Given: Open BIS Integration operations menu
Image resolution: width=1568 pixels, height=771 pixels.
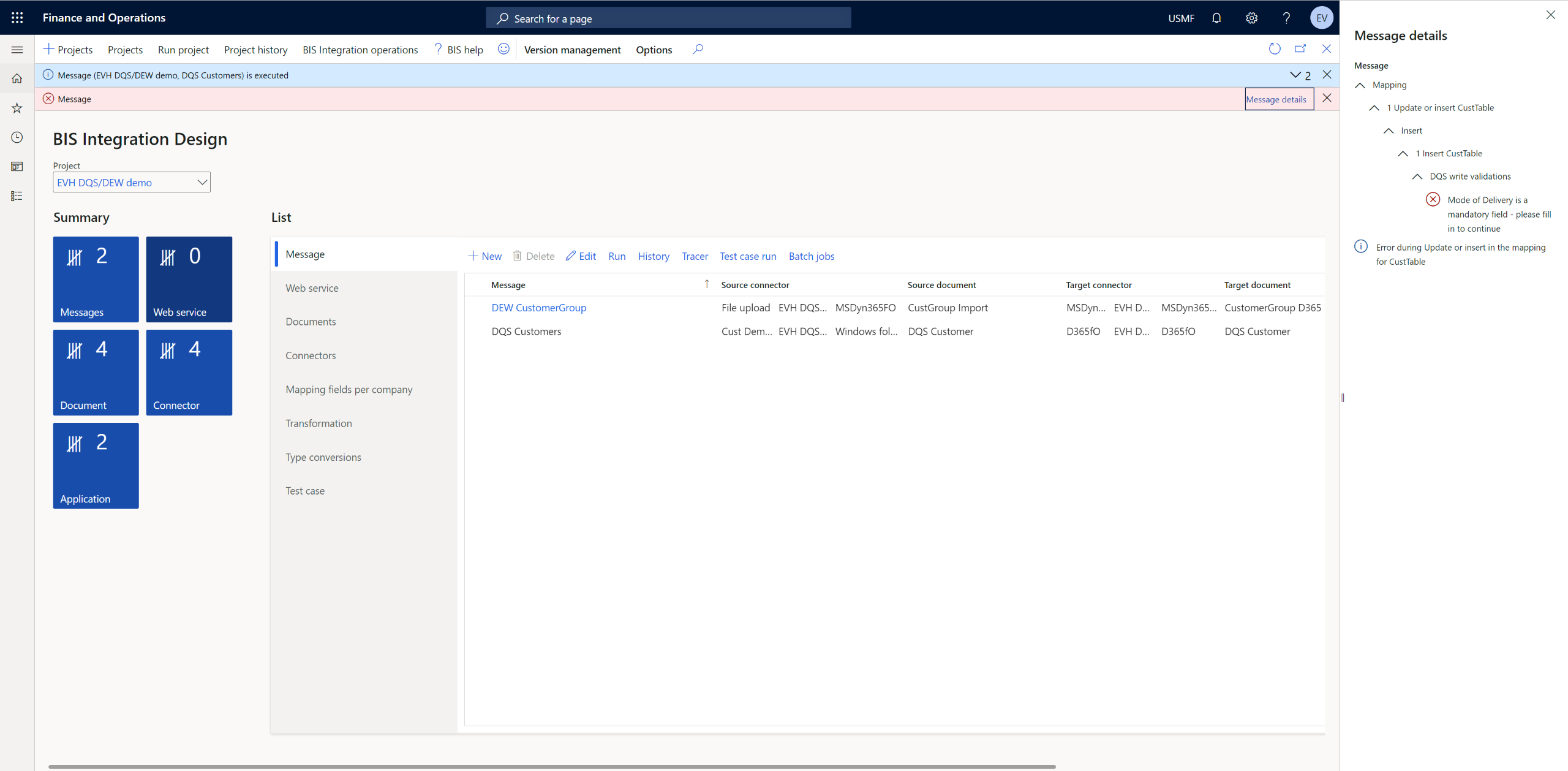Looking at the screenshot, I should click(x=360, y=50).
